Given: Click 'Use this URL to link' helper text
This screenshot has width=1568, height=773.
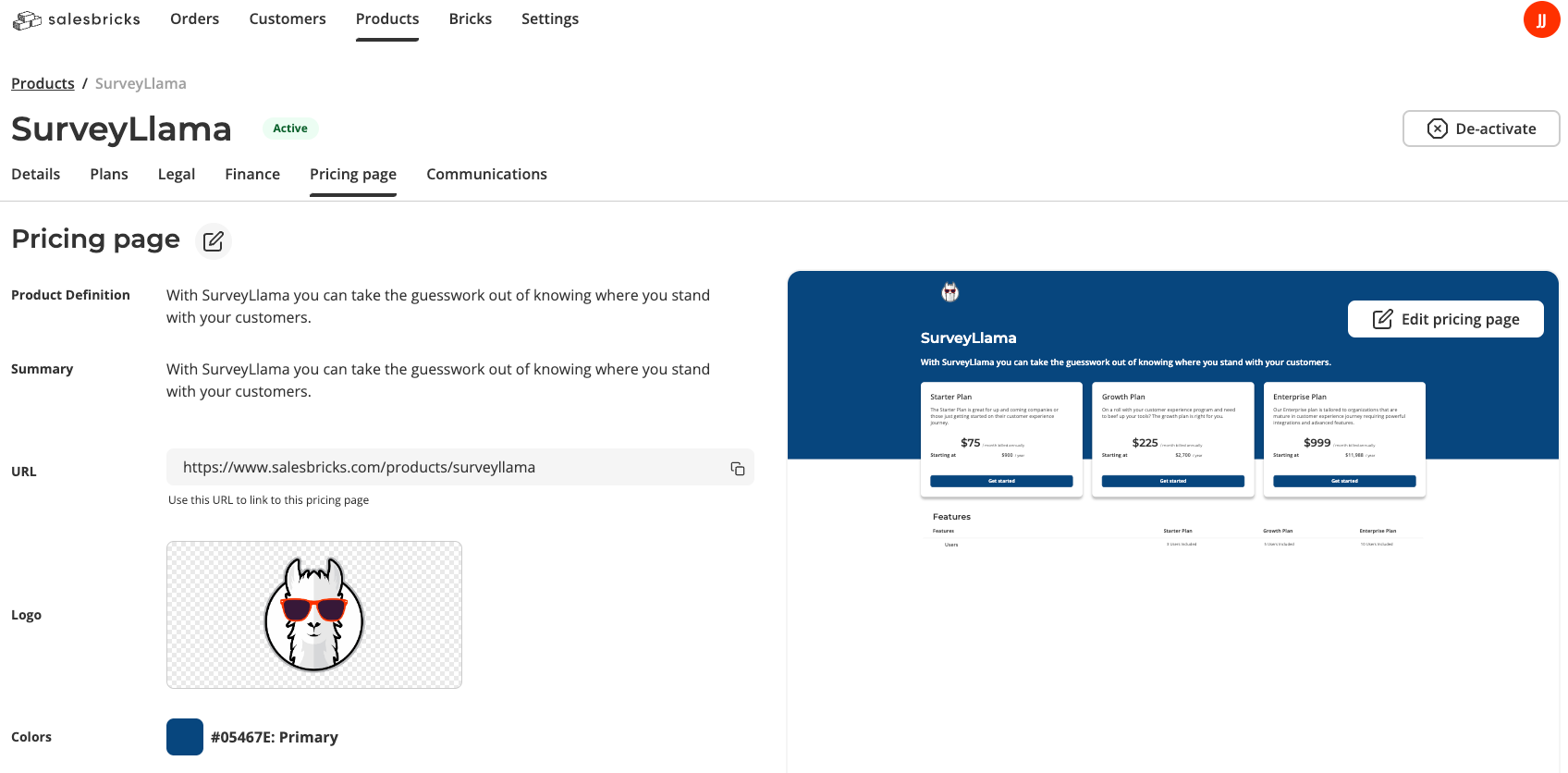Looking at the screenshot, I should [x=268, y=500].
